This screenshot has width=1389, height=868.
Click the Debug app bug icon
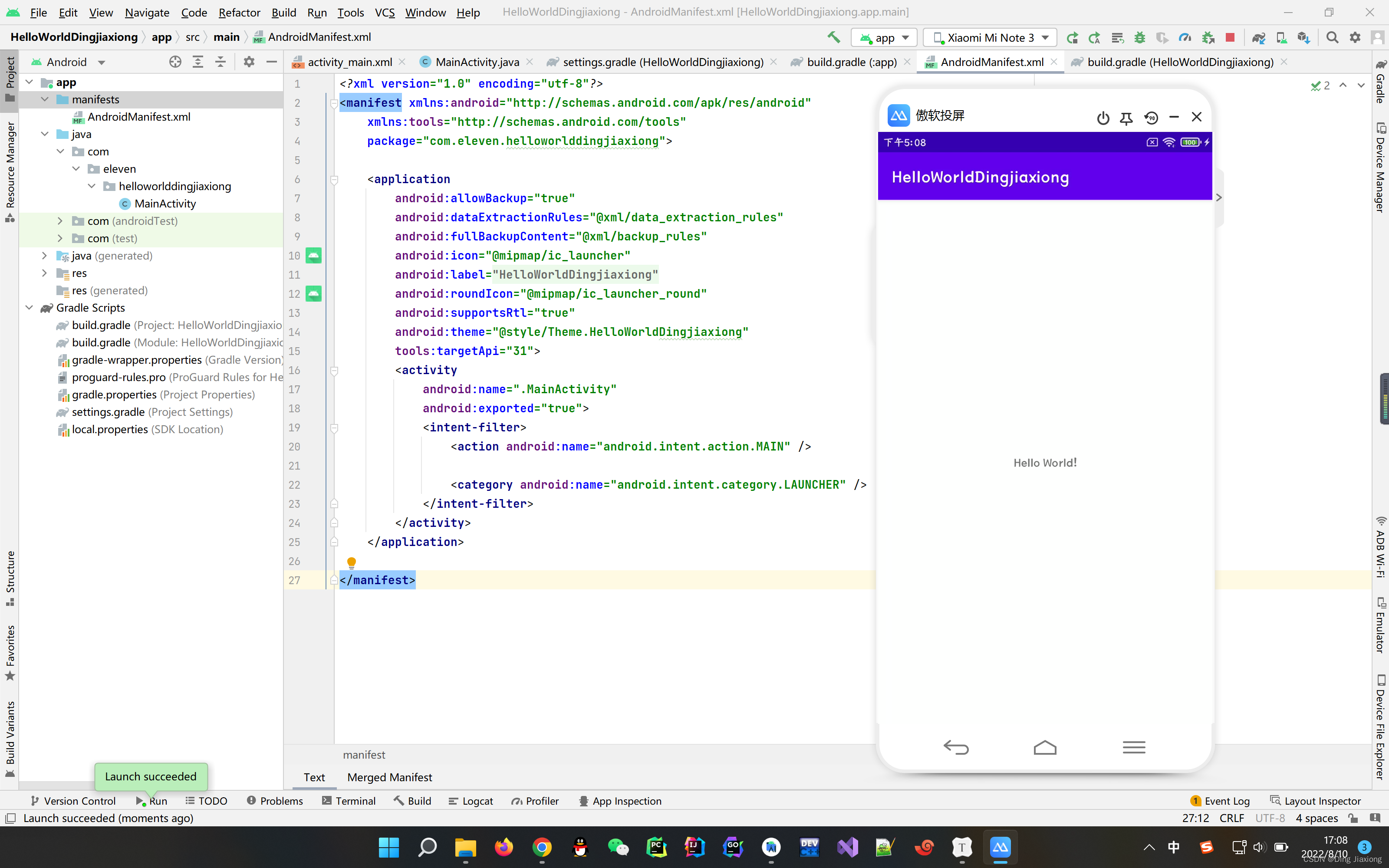1140,37
